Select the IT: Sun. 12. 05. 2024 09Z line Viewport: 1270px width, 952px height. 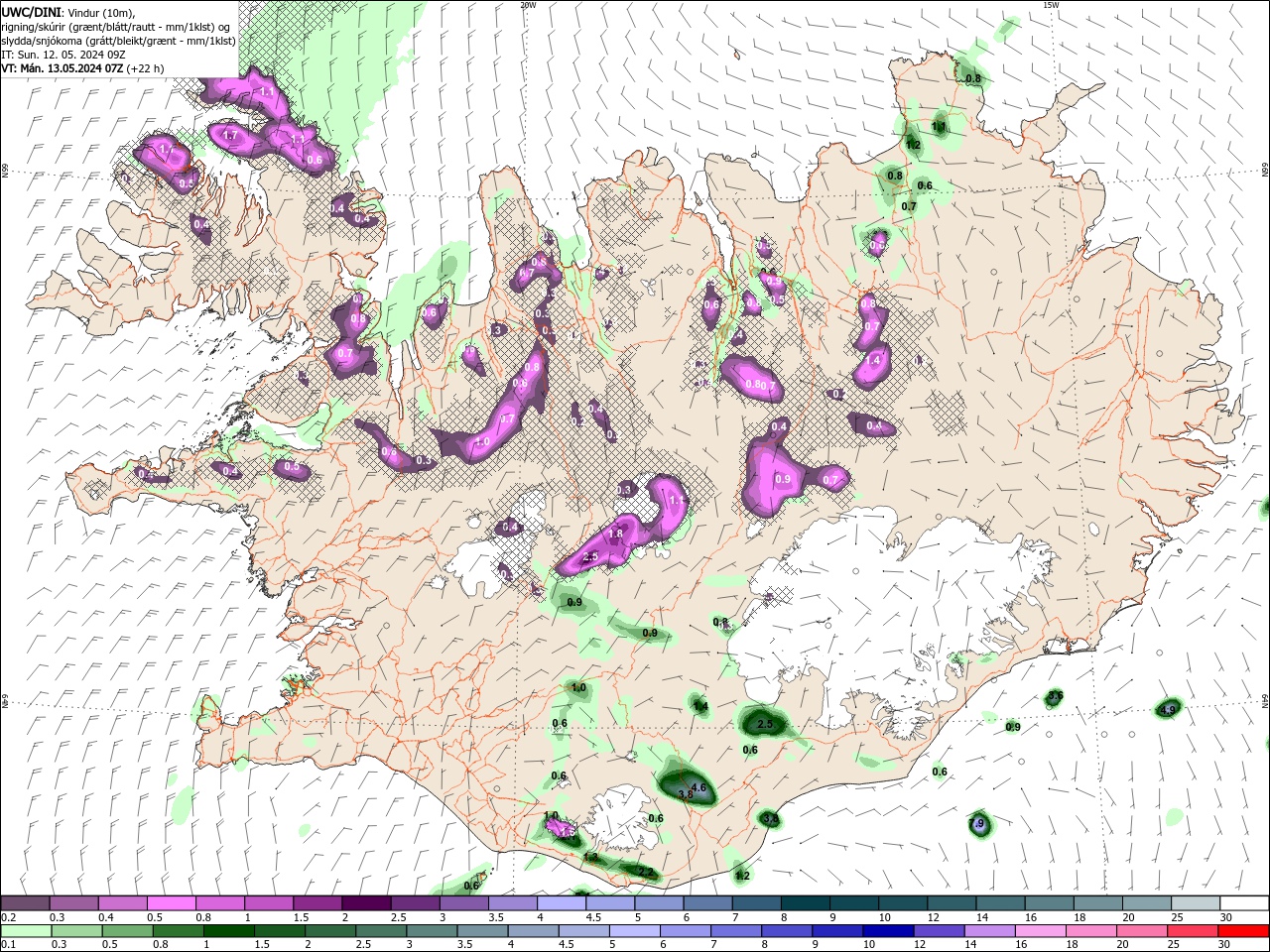(x=63, y=55)
